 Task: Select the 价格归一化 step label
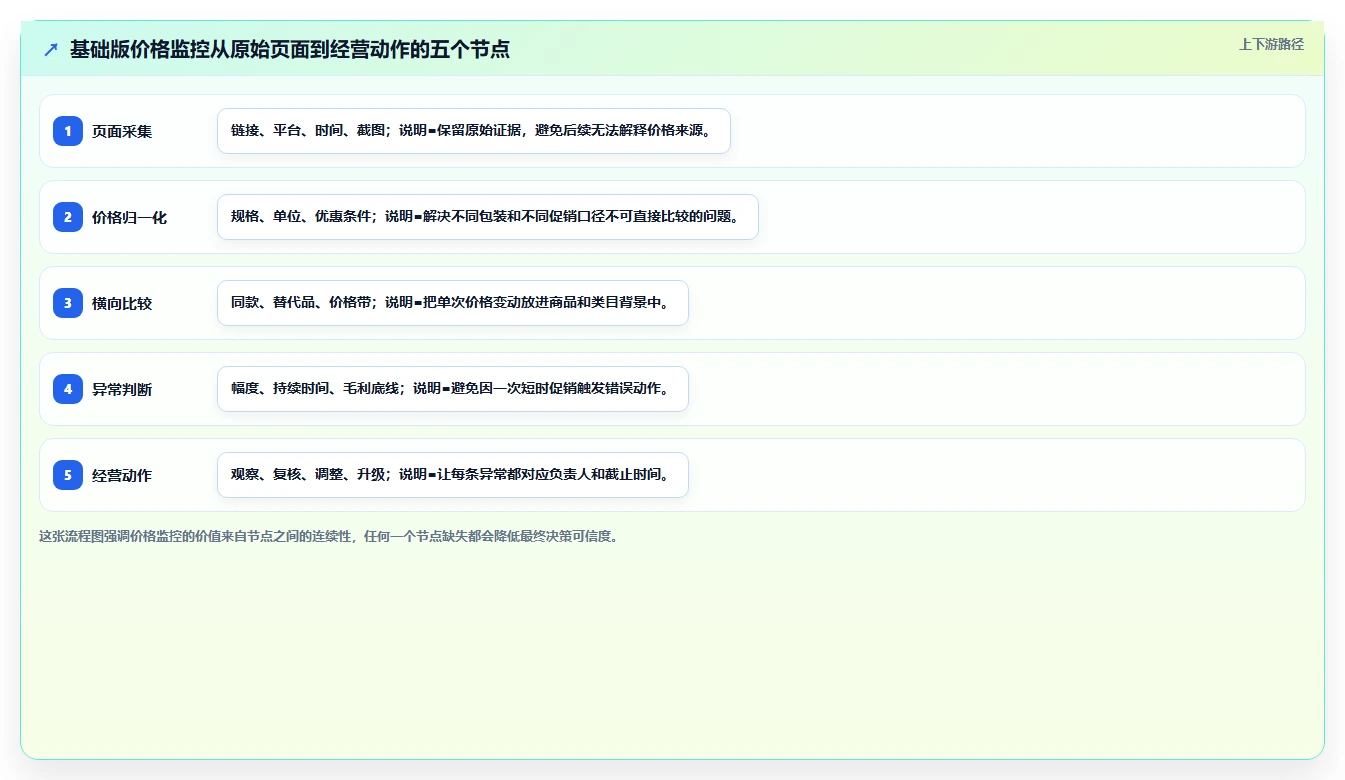[129, 217]
